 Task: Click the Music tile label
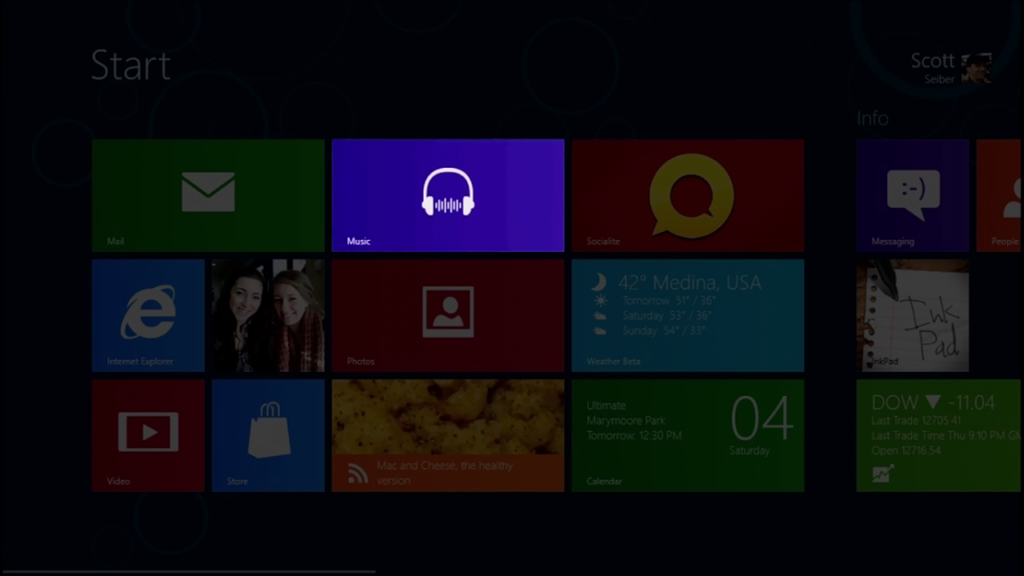point(359,241)
